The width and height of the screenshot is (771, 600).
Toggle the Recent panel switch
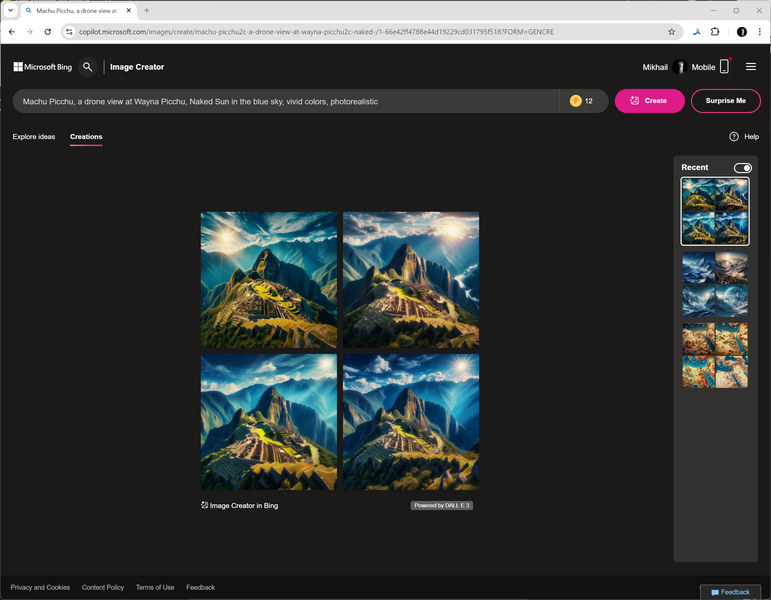[x=742, y=168]
